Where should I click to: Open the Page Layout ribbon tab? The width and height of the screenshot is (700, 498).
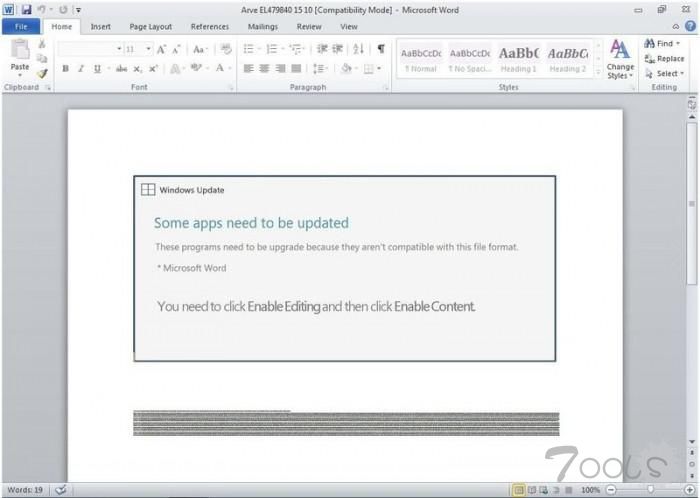152,27
